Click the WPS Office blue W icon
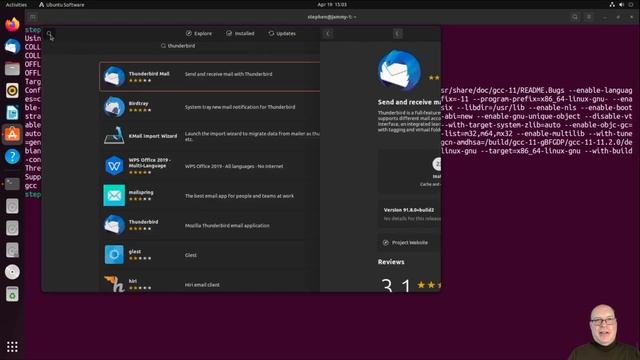Image resolution: width=640 pixels, height=360 pixels. click(114, 166)
